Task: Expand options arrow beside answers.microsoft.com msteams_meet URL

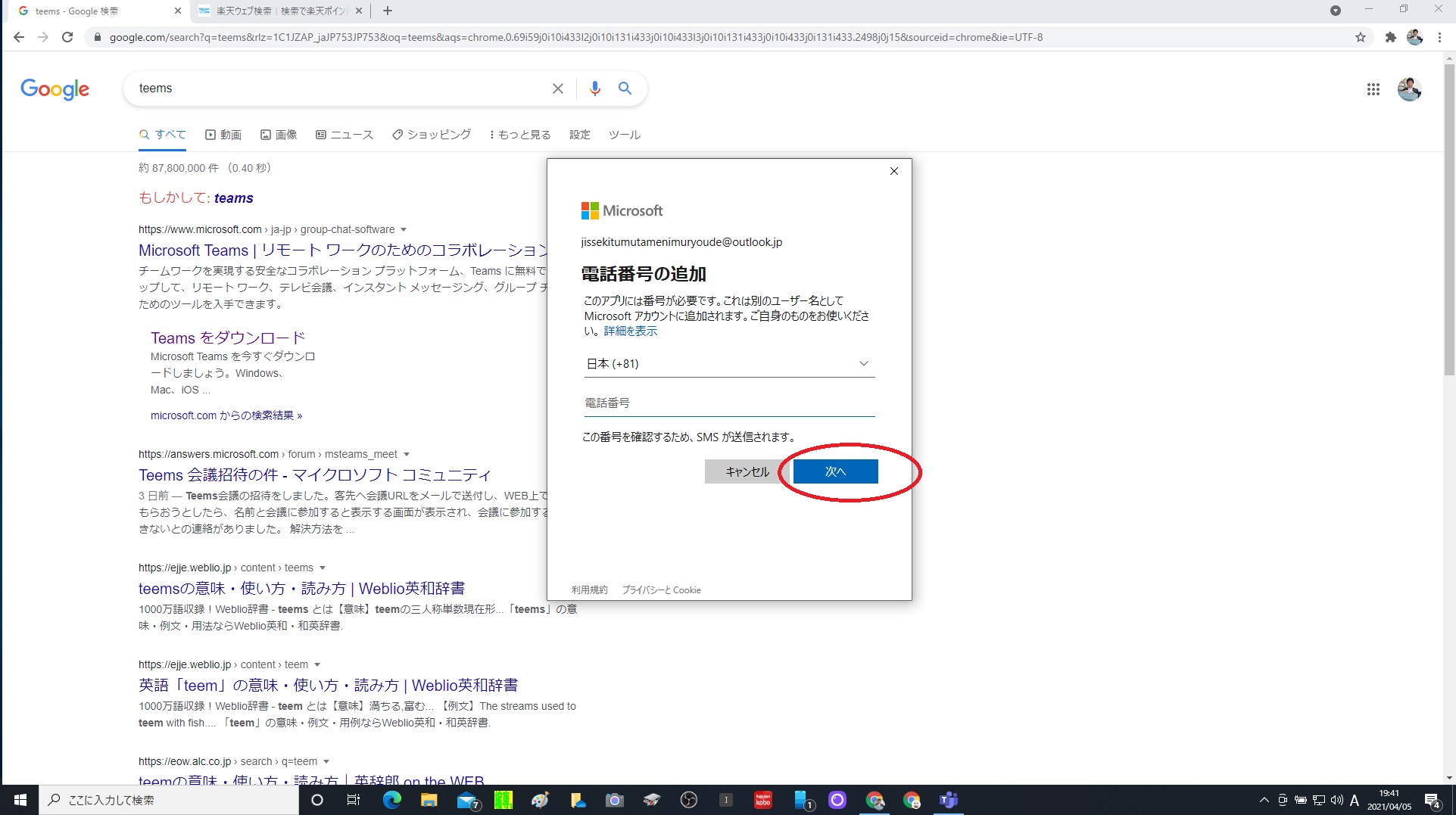Action: click(407, 454)
